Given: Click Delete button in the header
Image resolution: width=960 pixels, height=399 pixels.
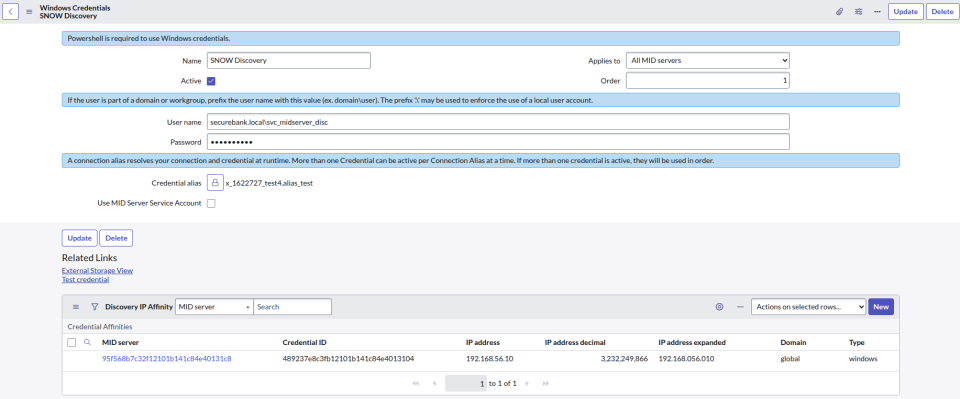Looking at the screenshot, I should [x=942, y=12].
